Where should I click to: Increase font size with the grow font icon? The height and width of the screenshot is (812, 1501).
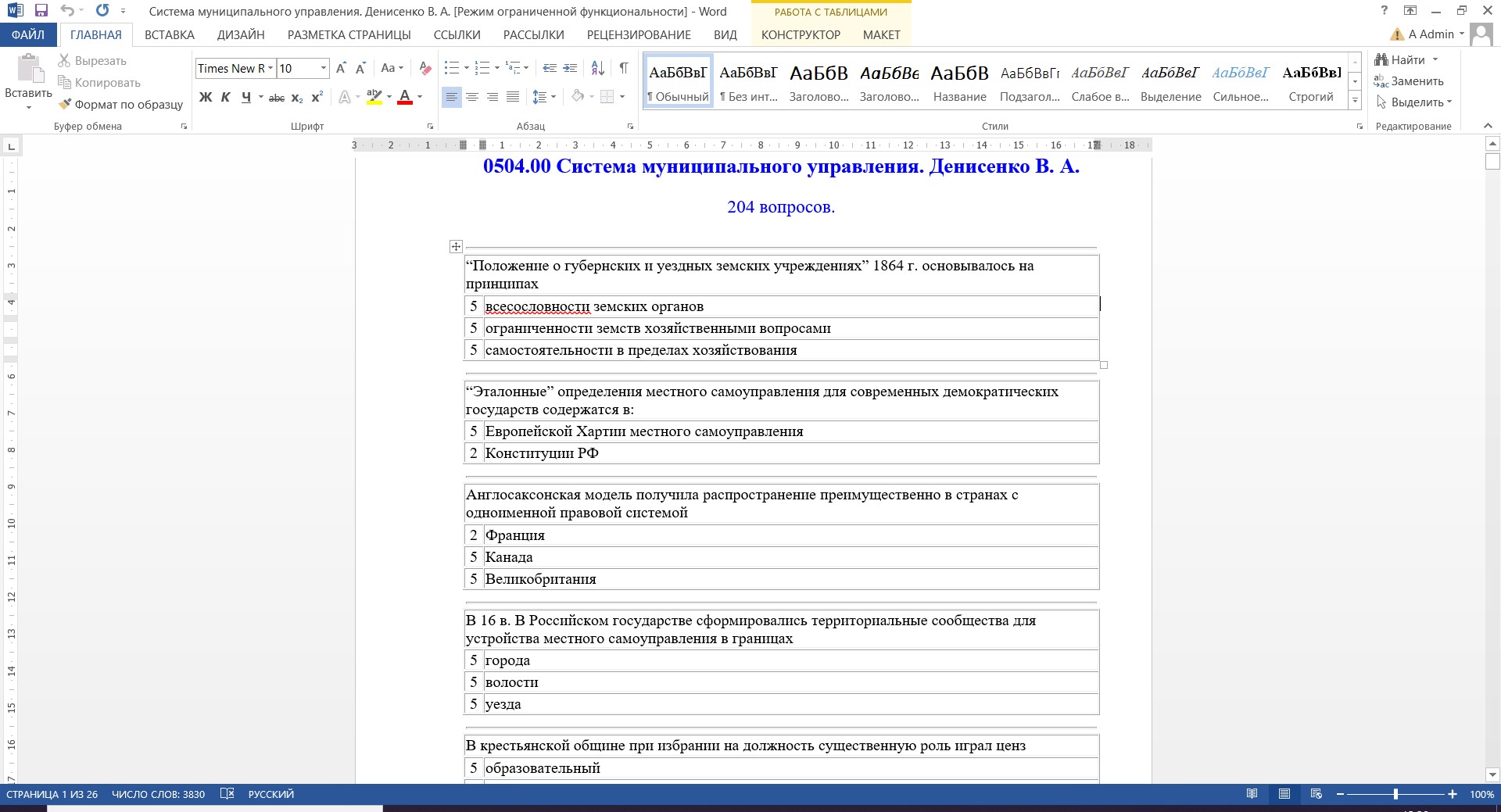(341, 69)
